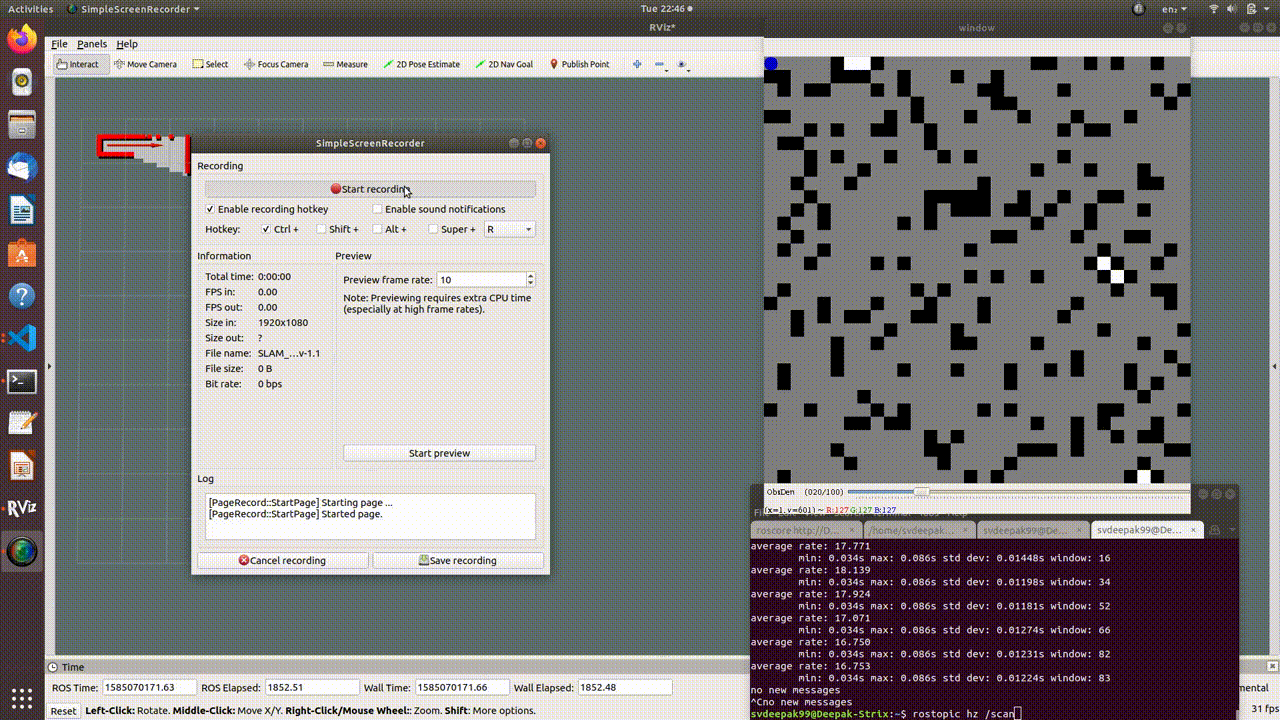This screenshot has height=720, width=1280.
Task: Click the Log text area in recorder
Action: coord(370,516)
